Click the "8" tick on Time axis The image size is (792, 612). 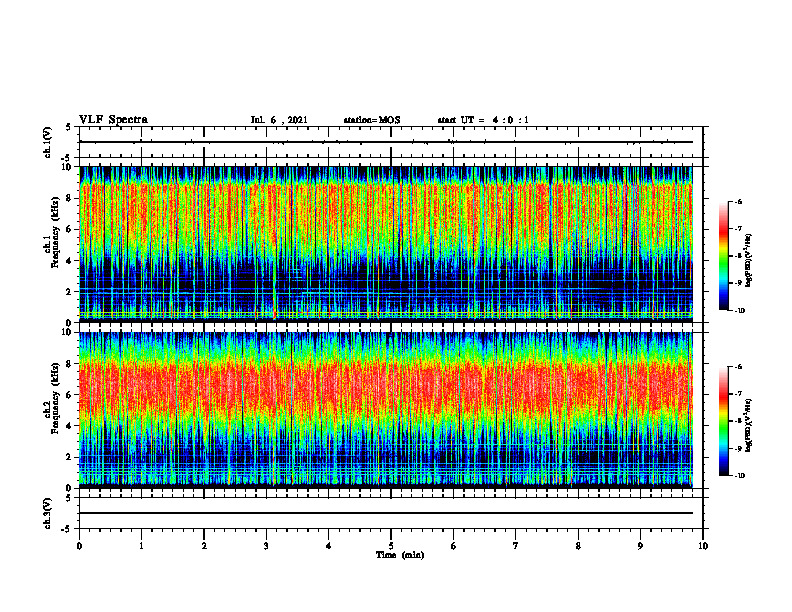pyautogui.click(x=578, y=546)
